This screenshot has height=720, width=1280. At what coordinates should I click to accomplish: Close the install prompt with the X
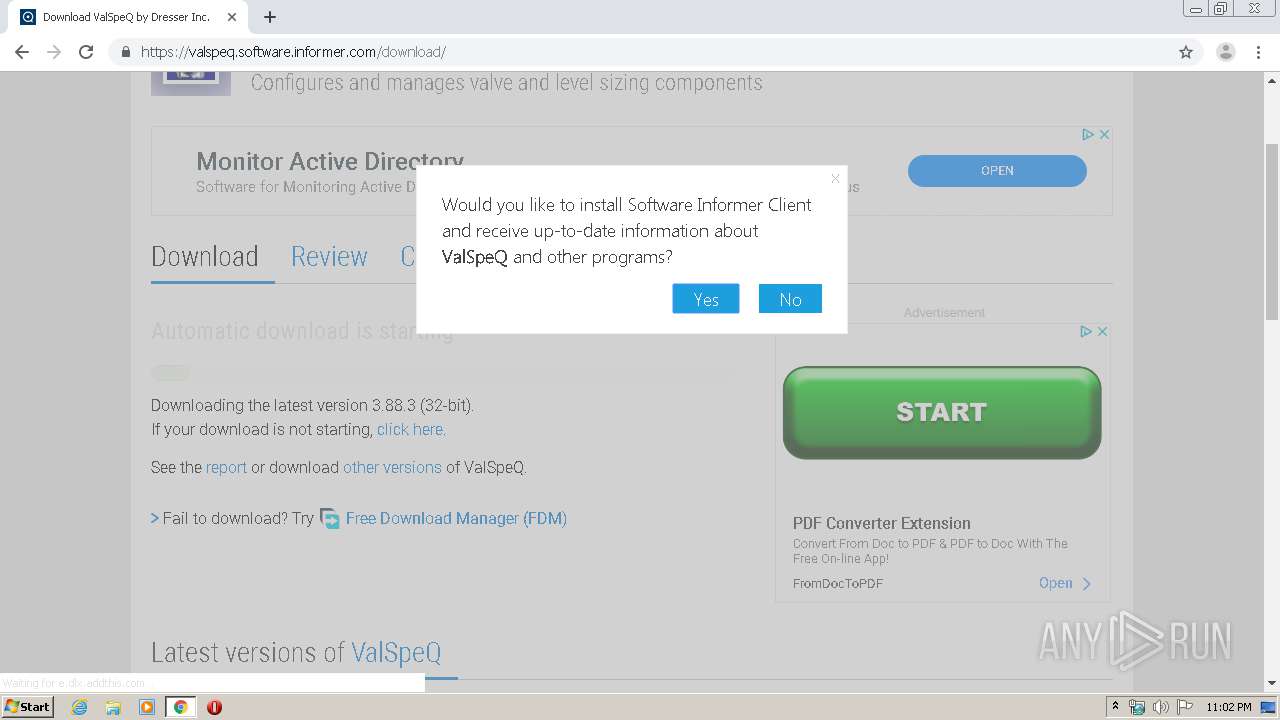point(835,179)
